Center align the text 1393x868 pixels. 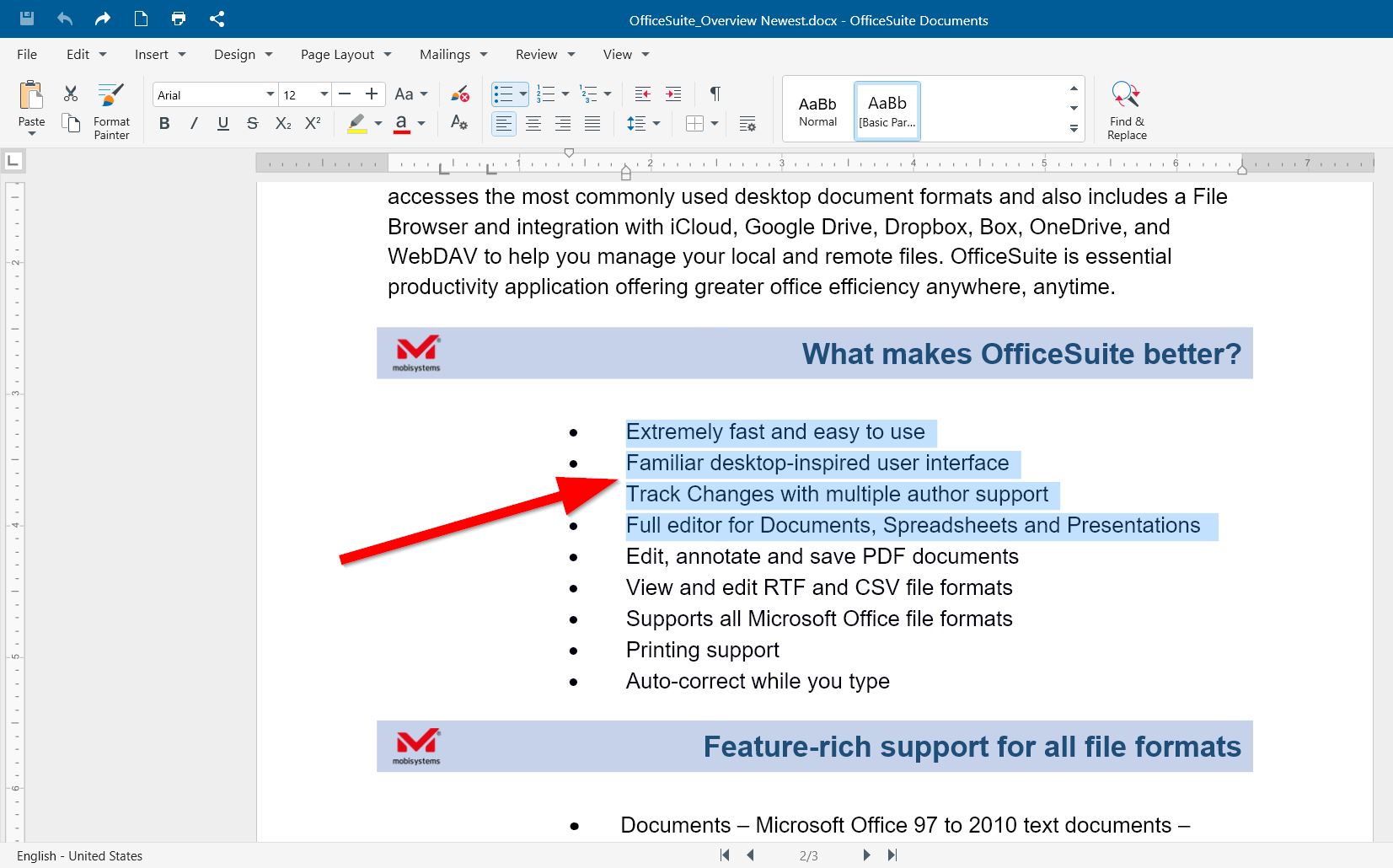pos(533,124)
